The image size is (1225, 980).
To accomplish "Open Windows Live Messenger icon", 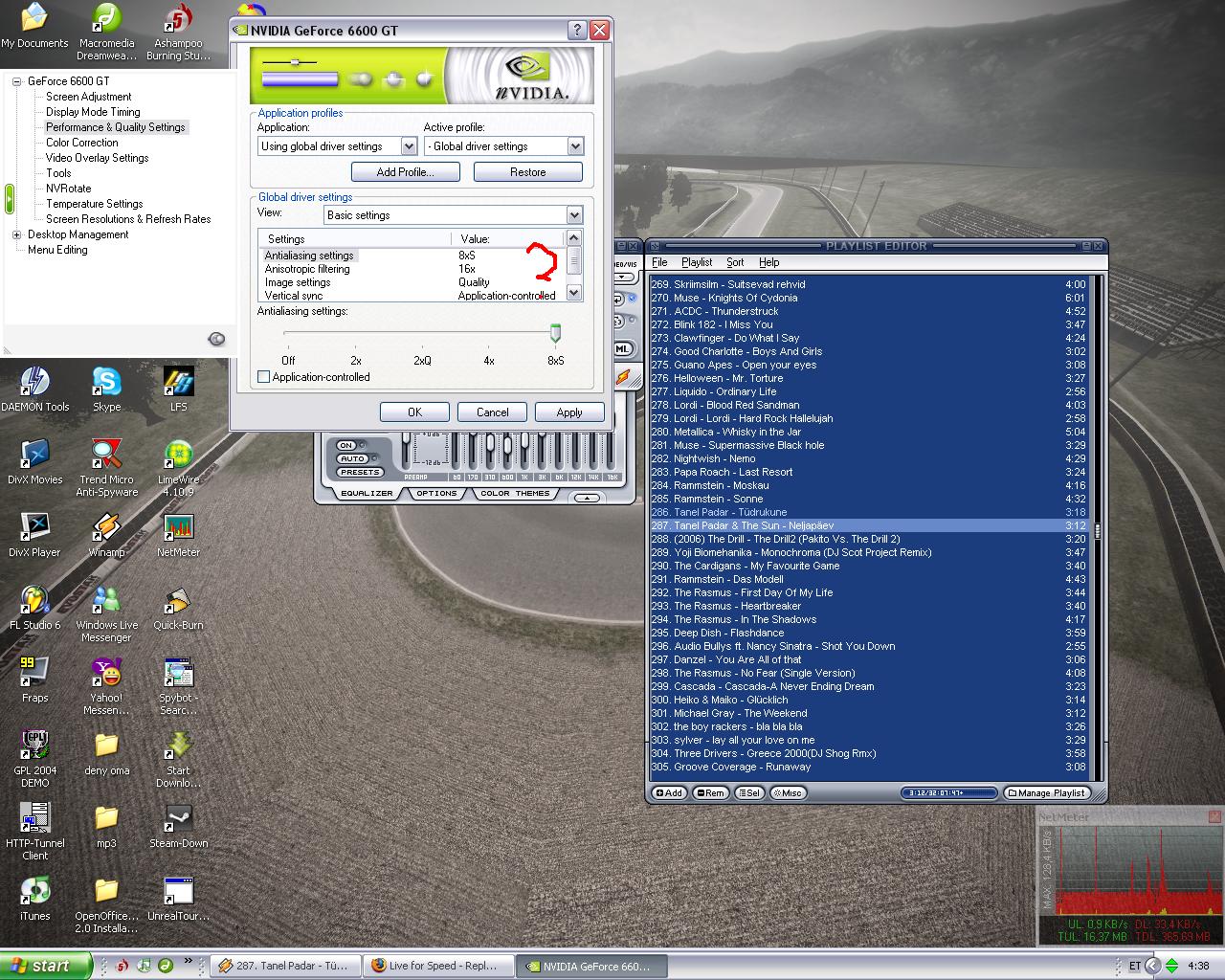I will [106, 612].
